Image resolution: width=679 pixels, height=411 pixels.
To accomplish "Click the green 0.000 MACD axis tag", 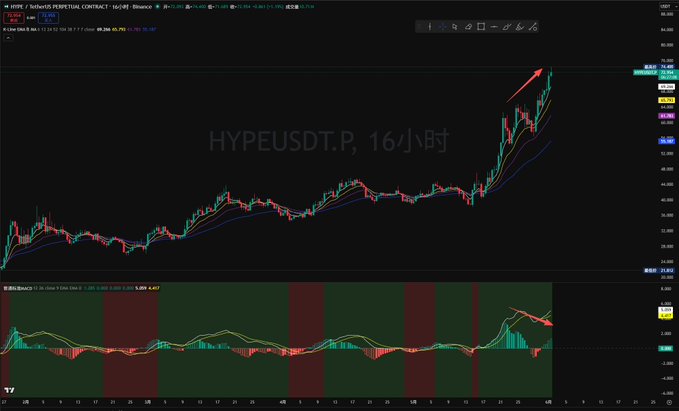I will click(x=666, y=348).
